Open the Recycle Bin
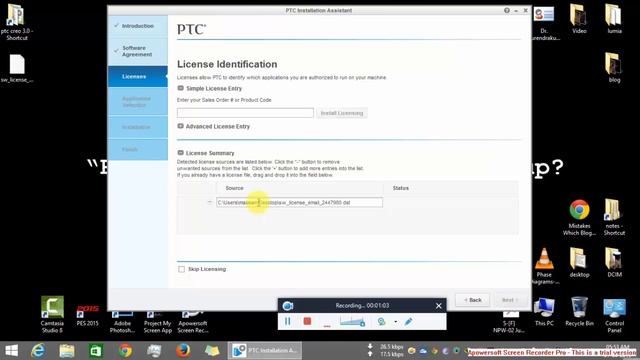Screen dimensions: 640x360 [x=579, y=312]
